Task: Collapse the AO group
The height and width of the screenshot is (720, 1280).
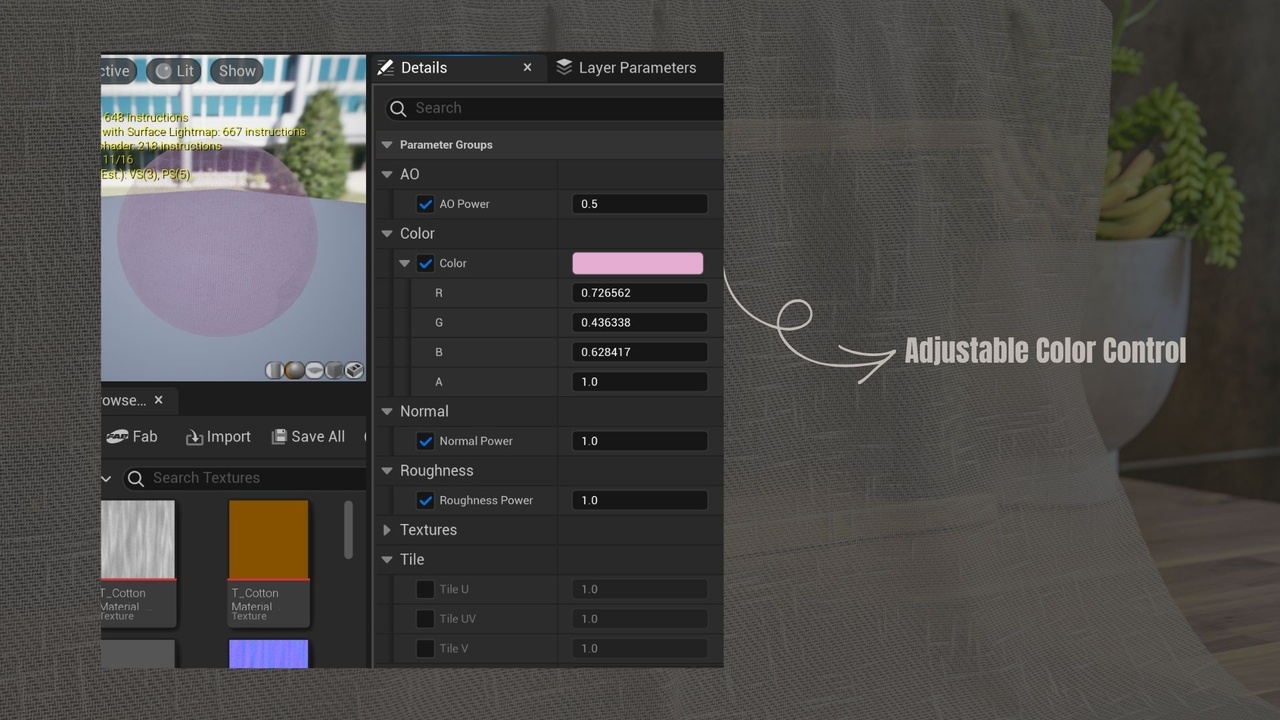Action: click(x=387, y=174)
